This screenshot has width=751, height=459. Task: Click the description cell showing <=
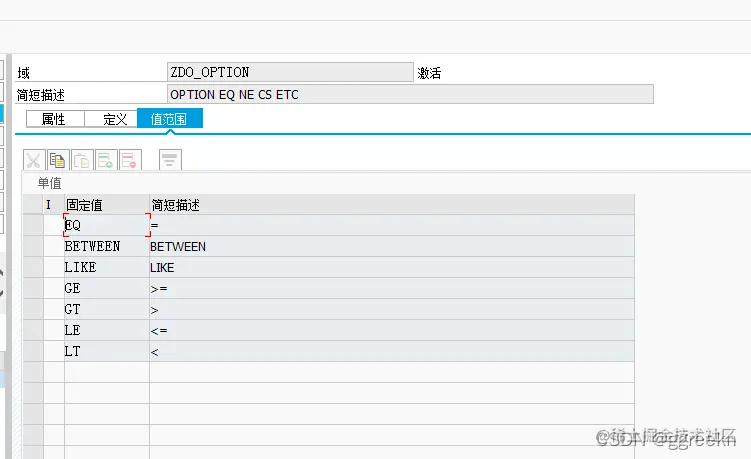tap(392, 331)
